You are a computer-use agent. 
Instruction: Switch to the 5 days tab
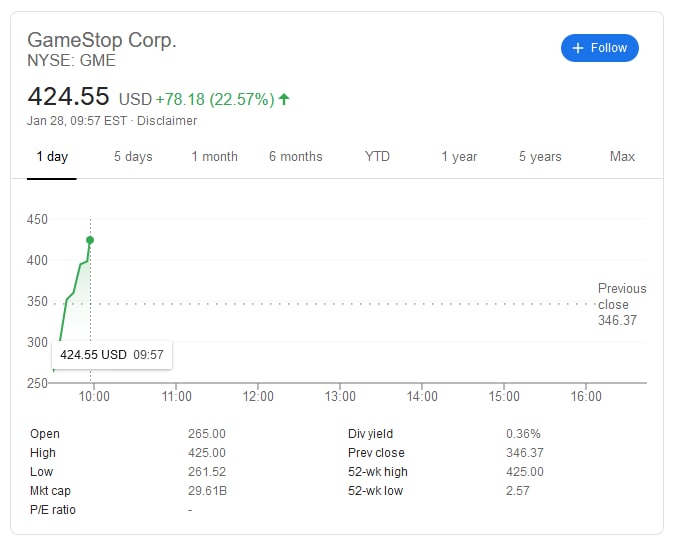click(133, 157)
